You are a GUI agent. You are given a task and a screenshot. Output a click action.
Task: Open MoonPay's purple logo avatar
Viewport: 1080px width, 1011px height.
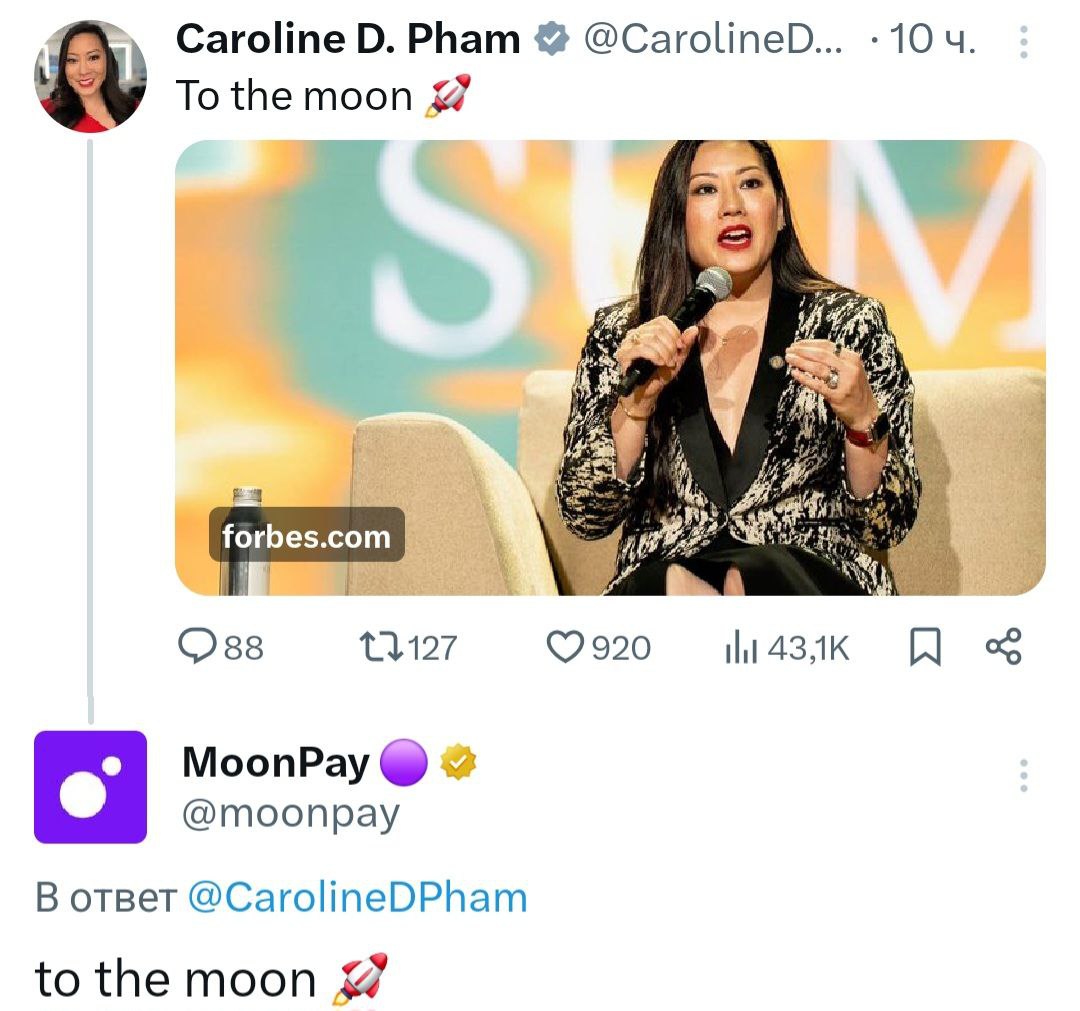click(91, 787)
